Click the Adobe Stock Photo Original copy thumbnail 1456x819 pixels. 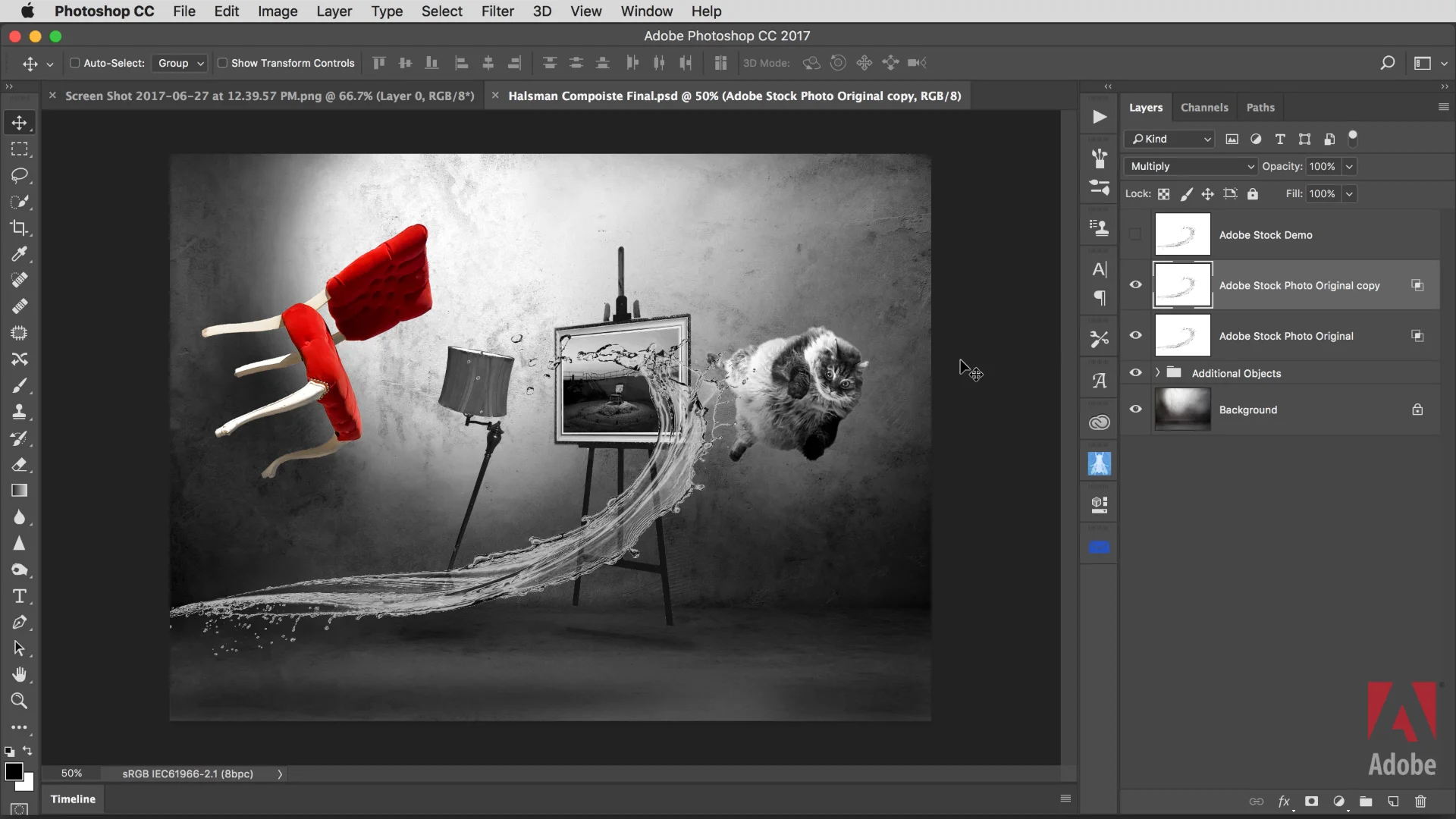point(1183,285)
